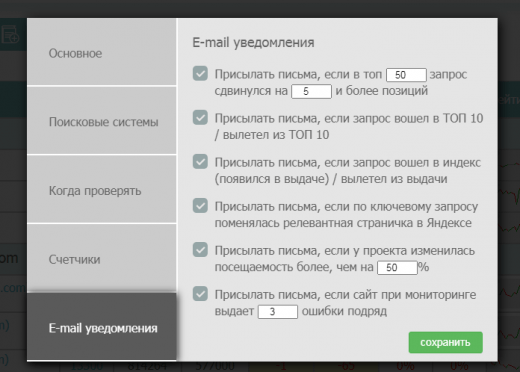
Task: Click text 'и более позиций'
Action: (382, 91)
